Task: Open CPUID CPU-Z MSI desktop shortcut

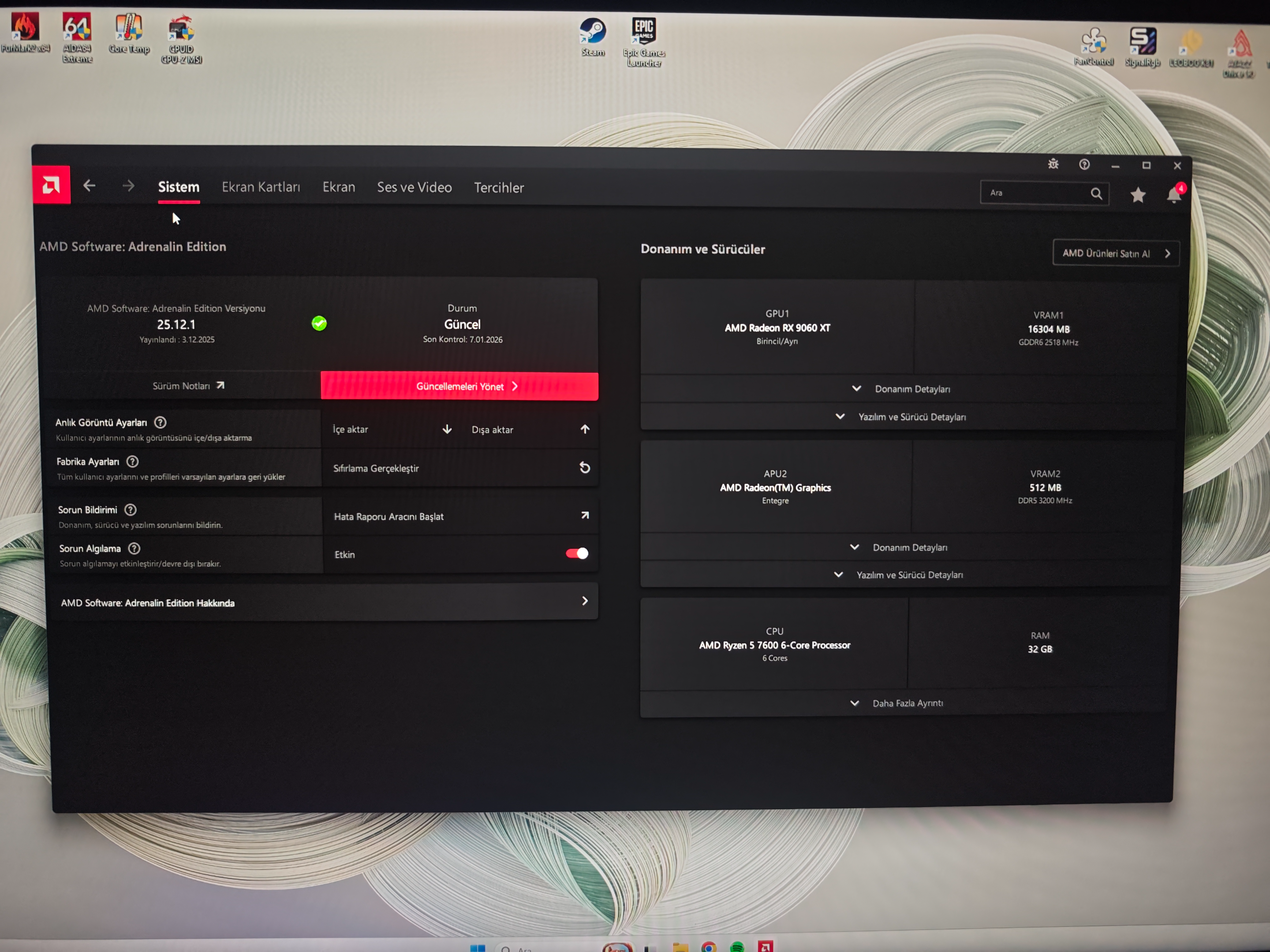Action: 181,39
